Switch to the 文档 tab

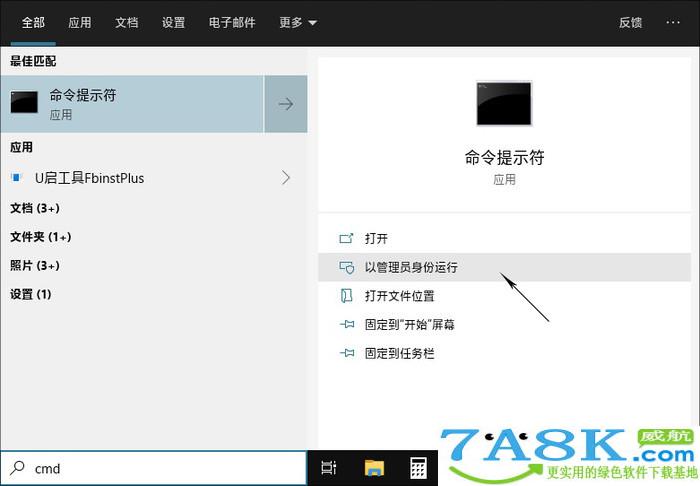click(x=127, y=22)
